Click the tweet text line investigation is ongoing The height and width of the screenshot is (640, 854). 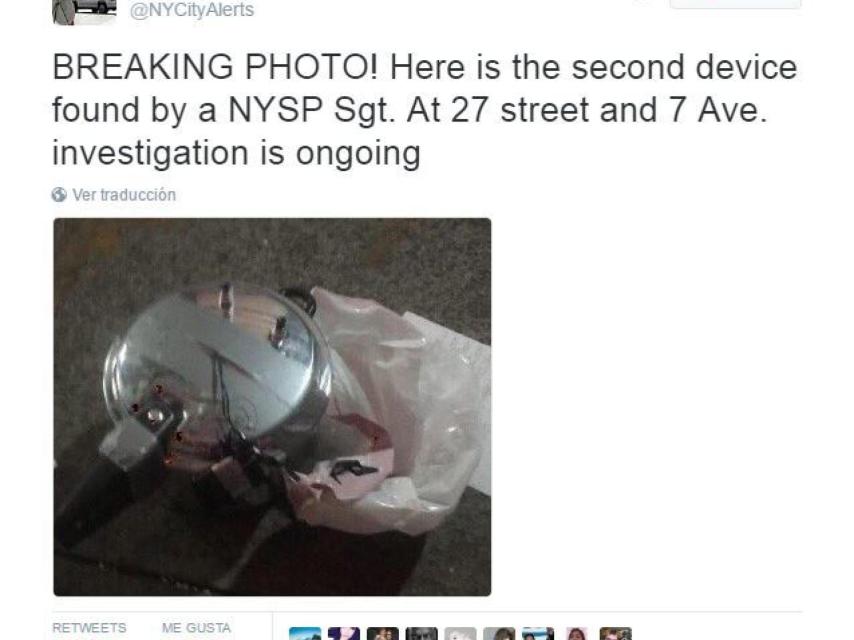pos(236,153)
